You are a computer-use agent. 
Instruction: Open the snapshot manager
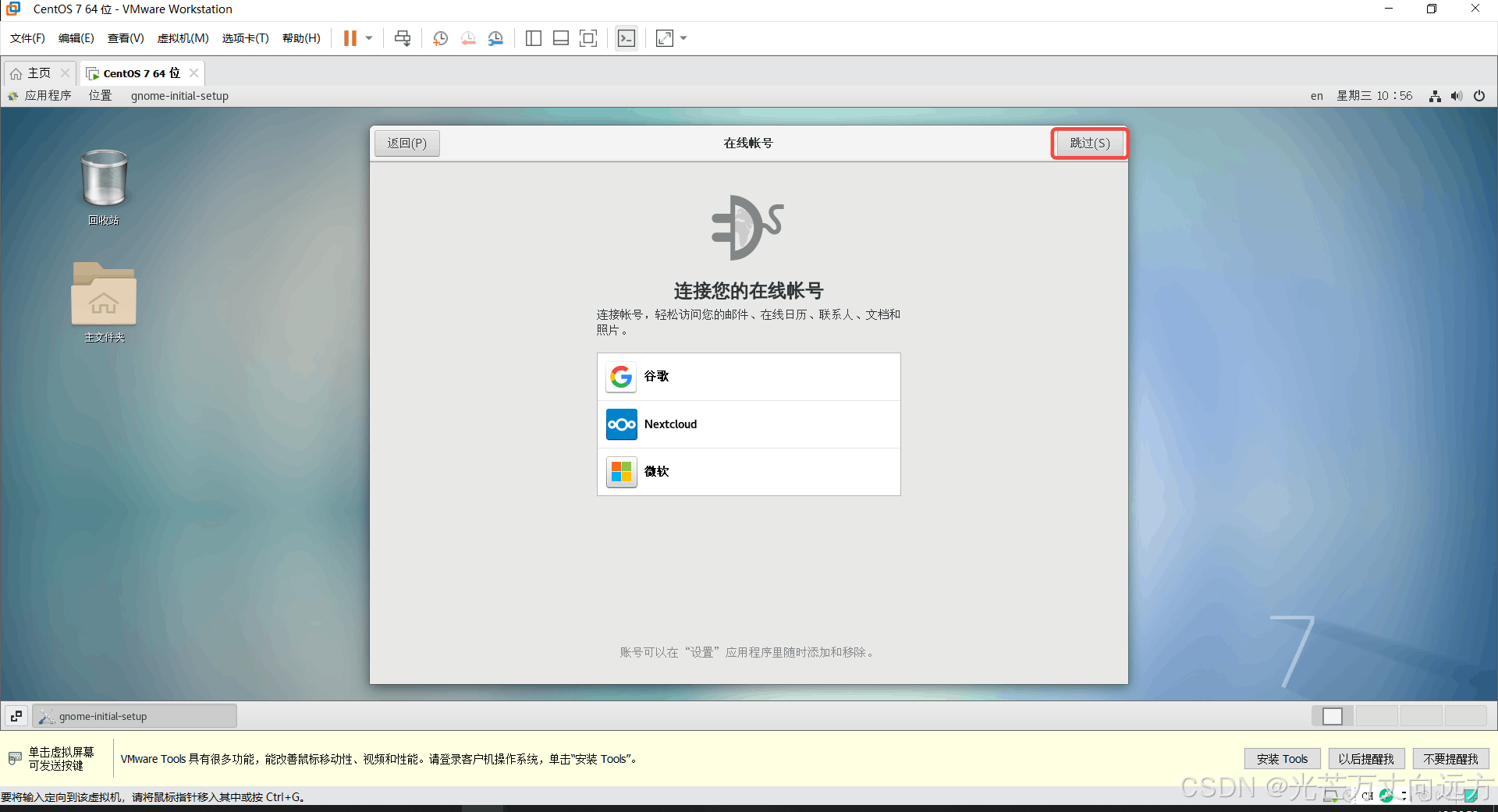[x=495, y=38]
